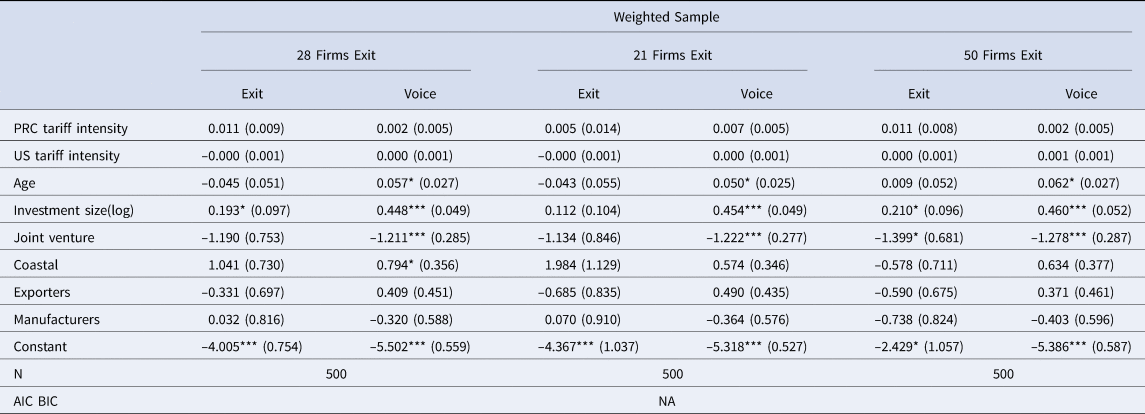Click the Coastal row label
Viewport: 1145px width, 414px height.
(x=36, y=265)
